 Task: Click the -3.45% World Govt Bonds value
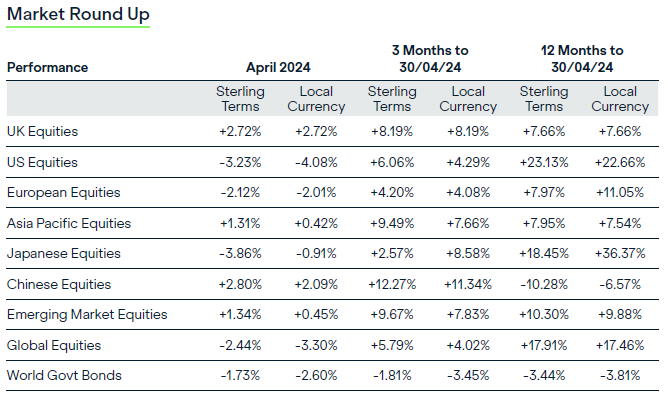[468, 375]
